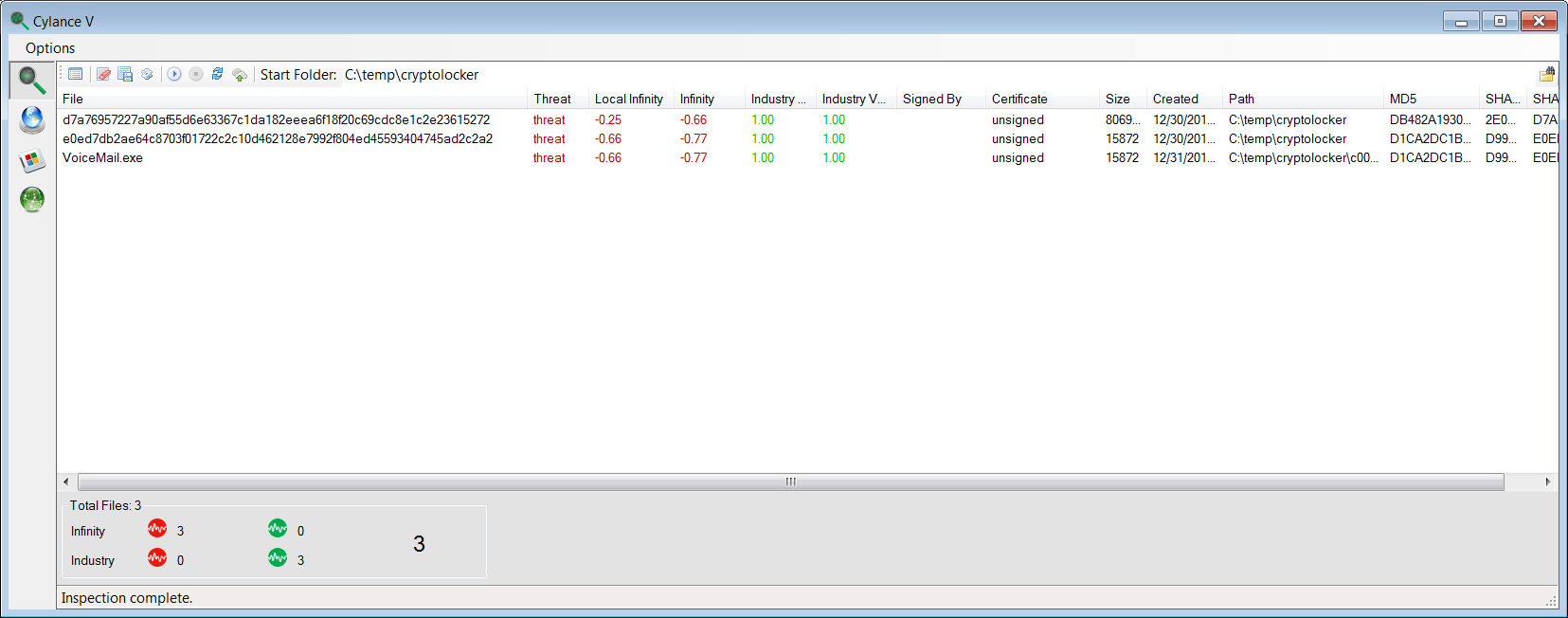The width and height of the screenshot is (1568, 618).
Task: Click the save results toolbar icon
Action: point(125,74)
